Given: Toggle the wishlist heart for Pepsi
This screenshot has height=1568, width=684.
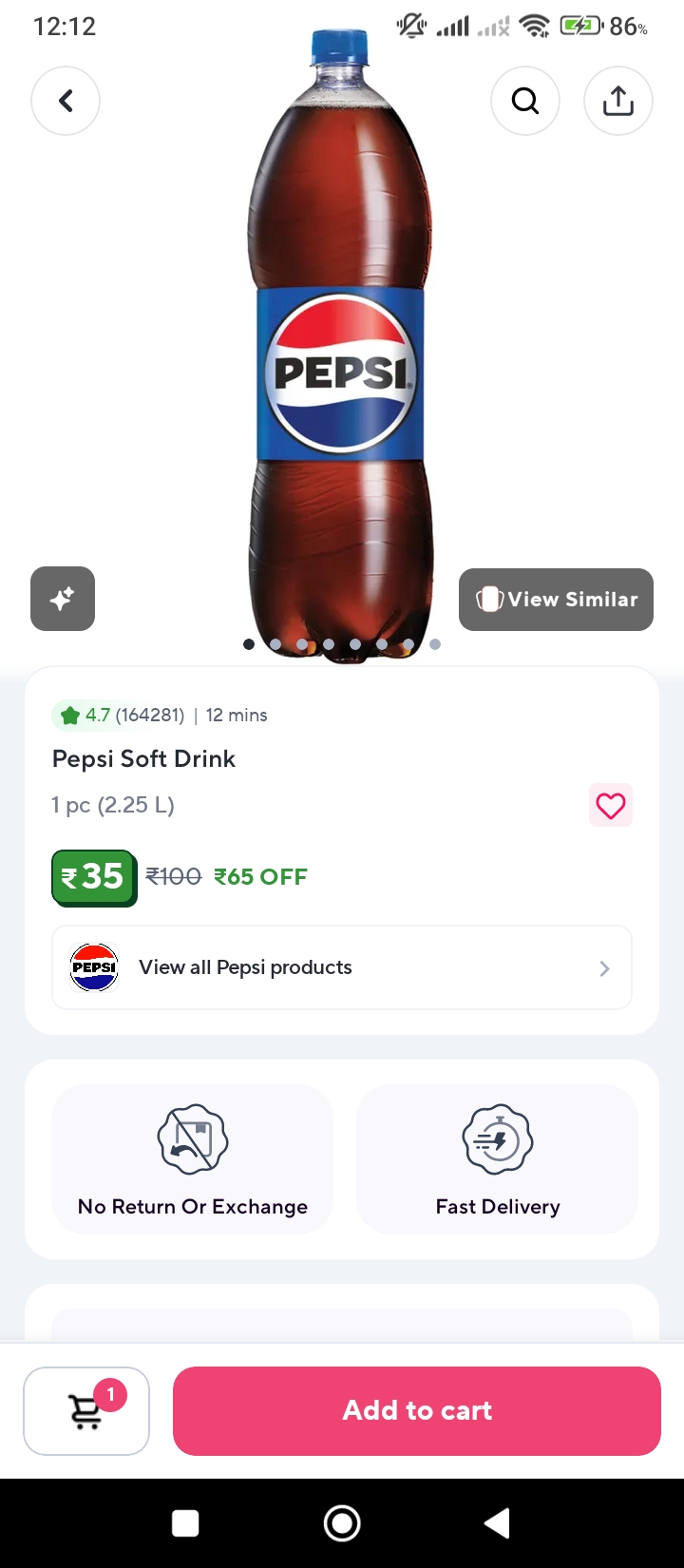Looking at the screenshot, I should click(x=610, y=806).
